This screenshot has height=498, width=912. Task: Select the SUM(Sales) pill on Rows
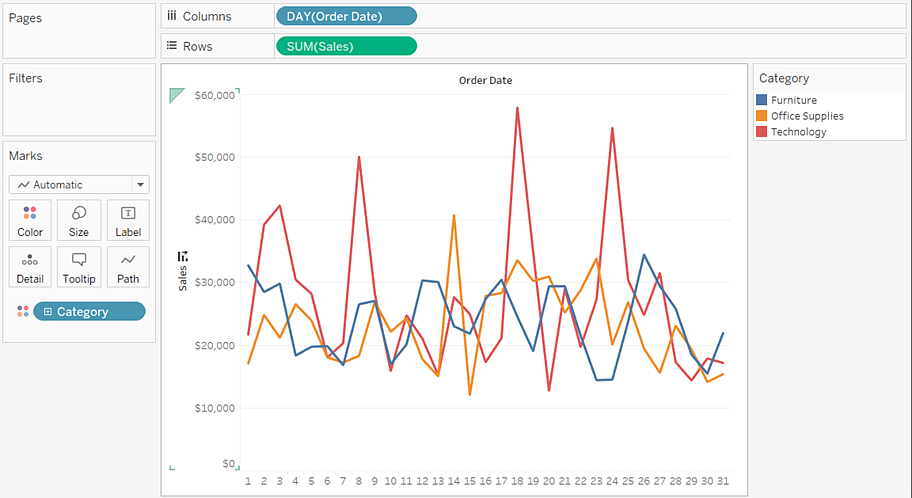click(x=345, y=46)
